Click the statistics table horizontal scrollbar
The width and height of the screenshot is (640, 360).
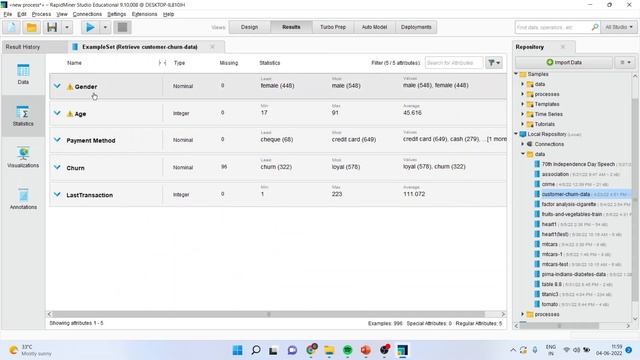point(268,314)
